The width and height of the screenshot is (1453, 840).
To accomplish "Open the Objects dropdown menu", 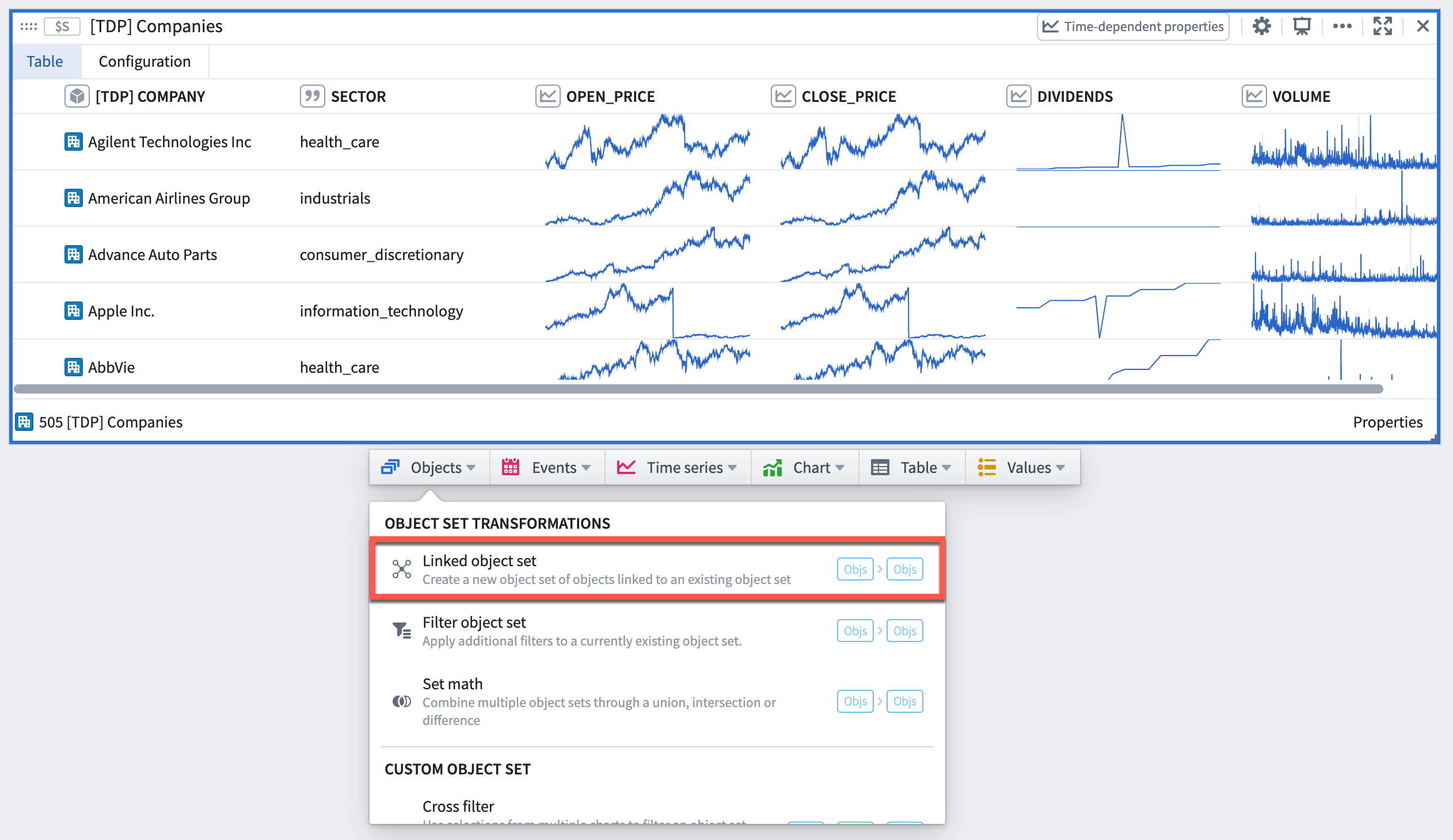I will (429, 467).
